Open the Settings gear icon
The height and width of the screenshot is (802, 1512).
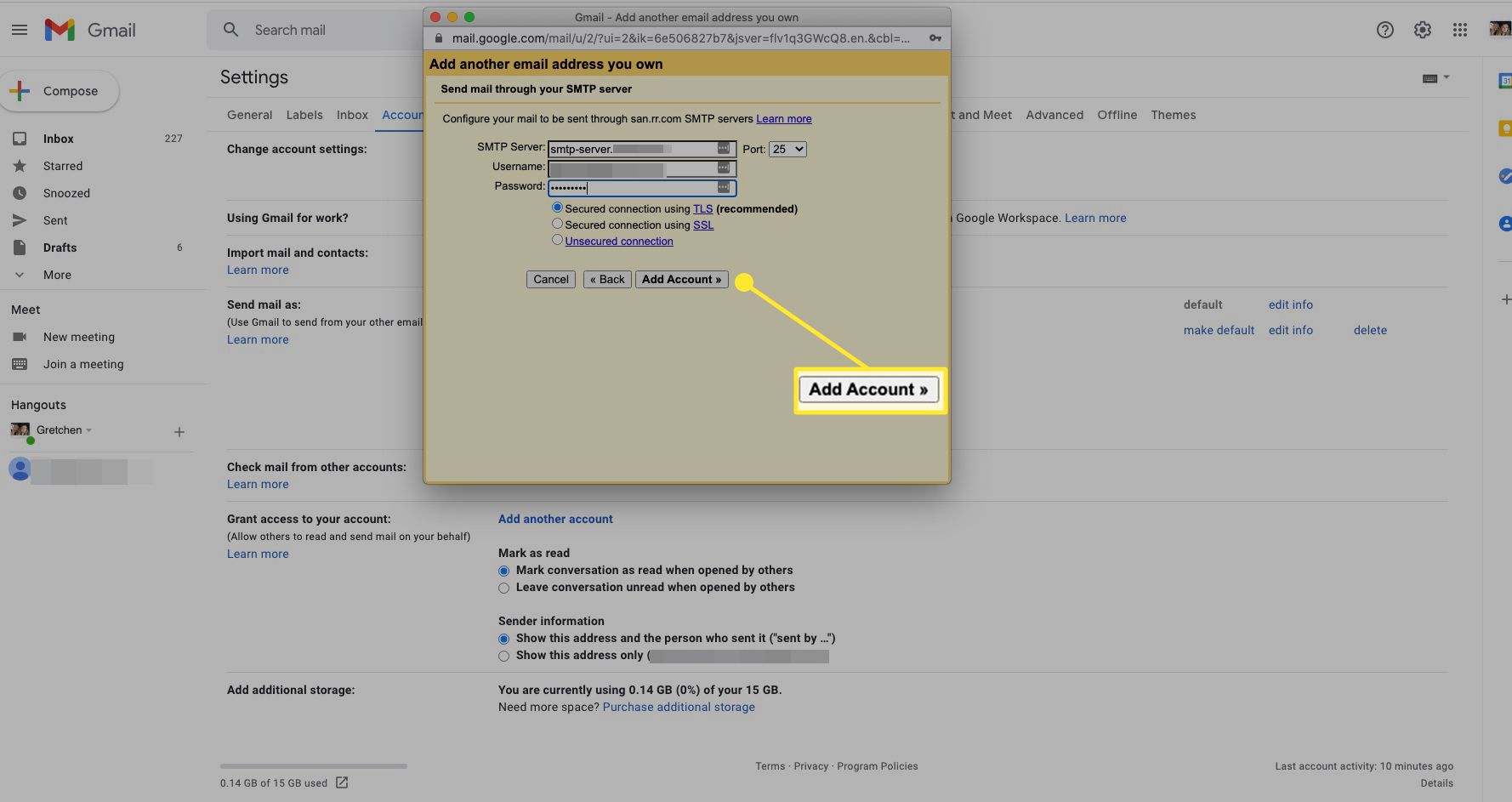(1423, 30)
